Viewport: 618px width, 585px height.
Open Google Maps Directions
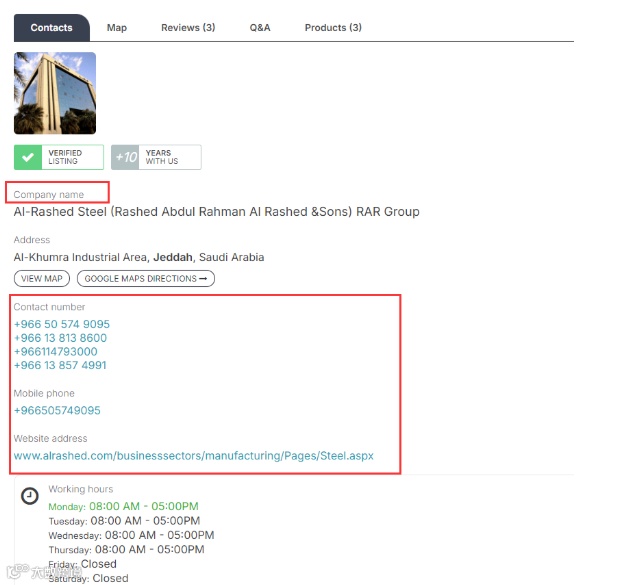146,279
